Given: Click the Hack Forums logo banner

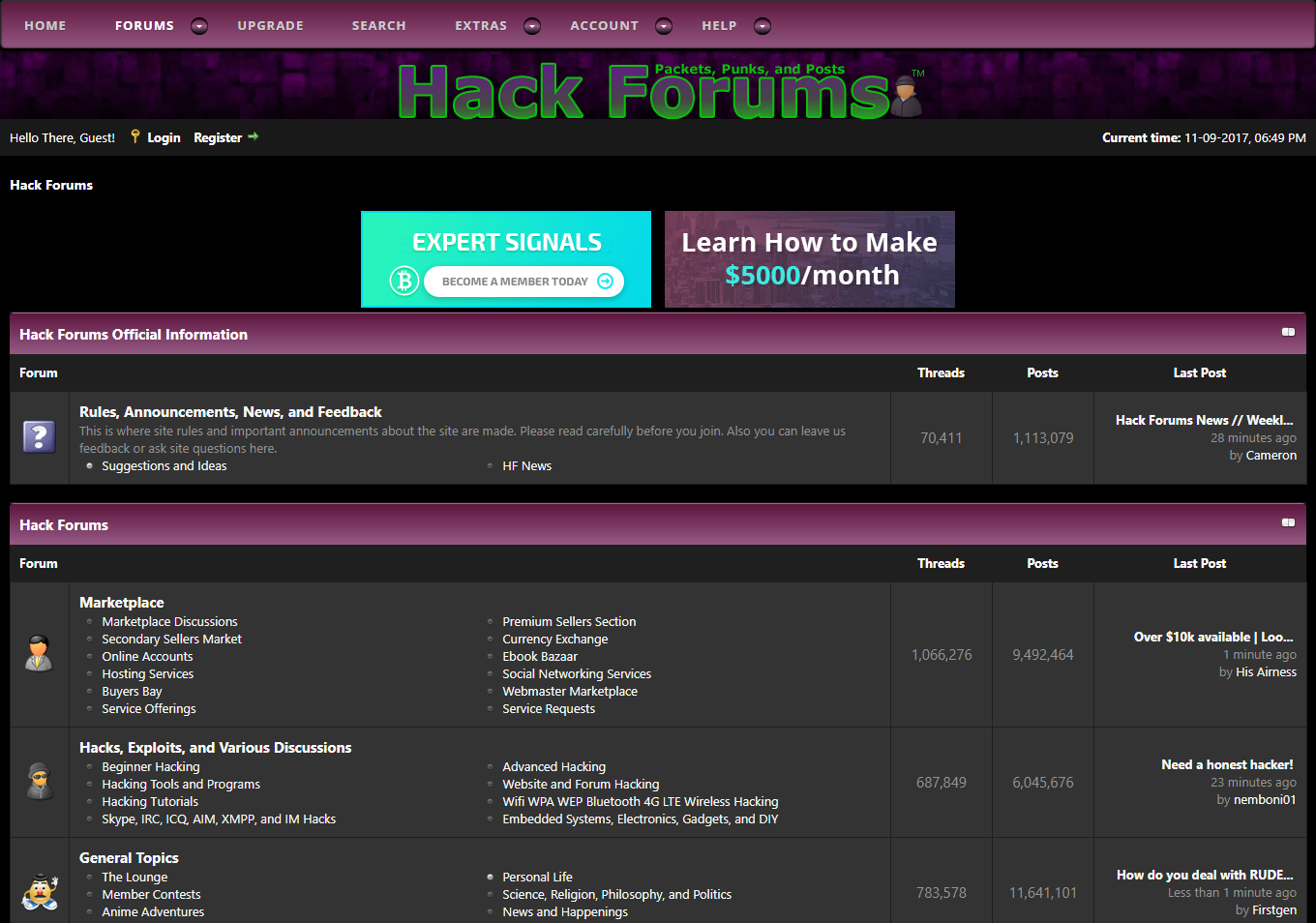Looking at the screenshot, I should tap(660, 90).
